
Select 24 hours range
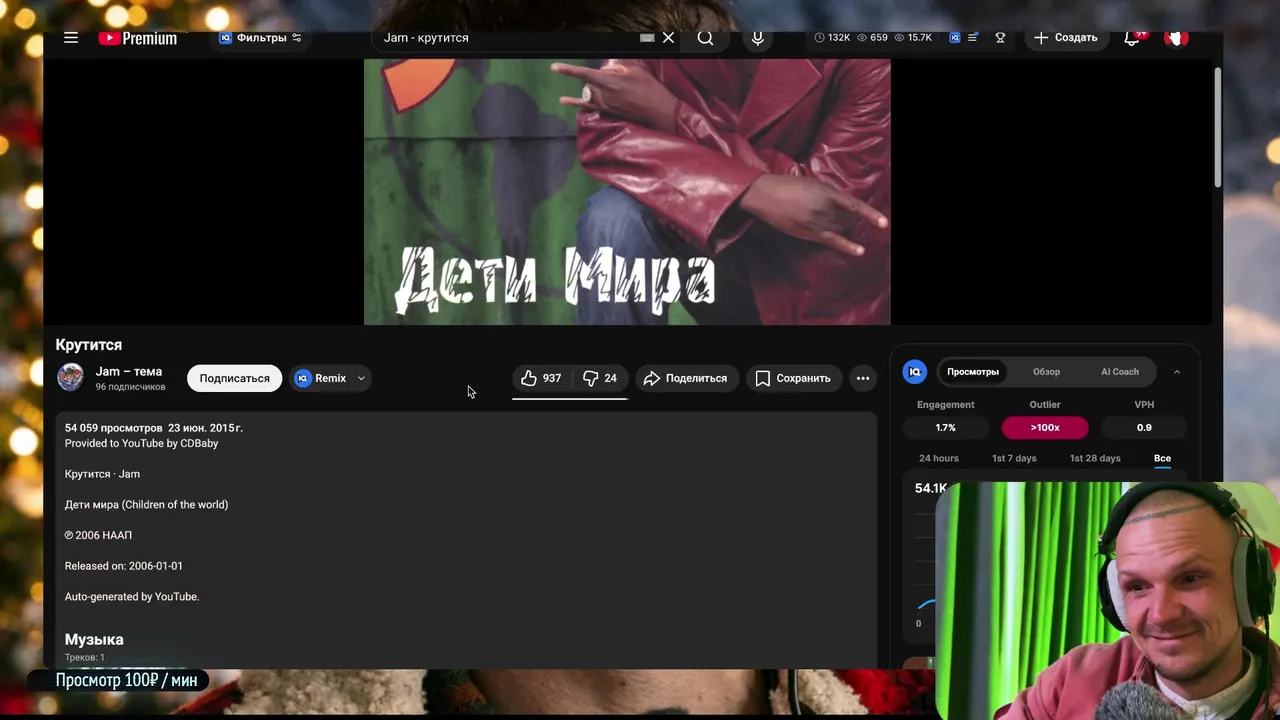coord(939,458)
